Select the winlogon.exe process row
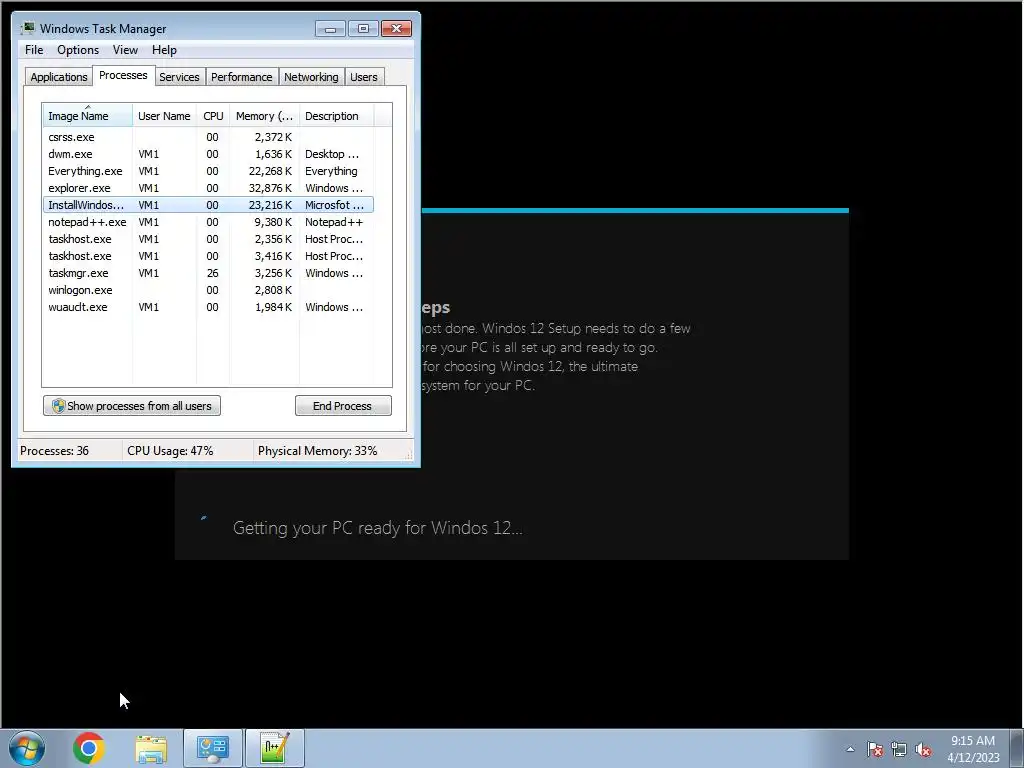The width and height of the screenshot is (1024, 768). tap(208, 290)
